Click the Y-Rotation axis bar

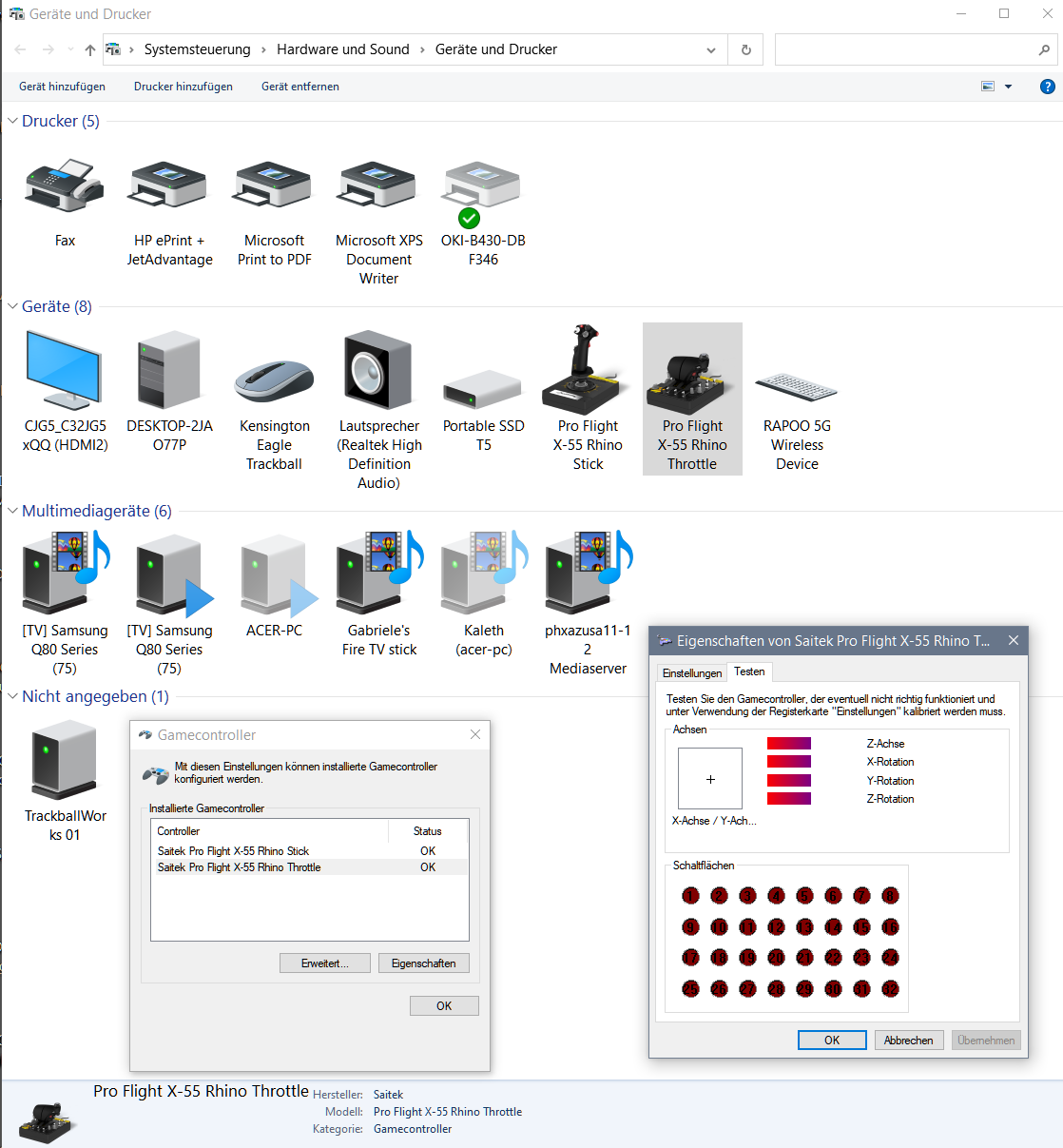pos(789,781)
